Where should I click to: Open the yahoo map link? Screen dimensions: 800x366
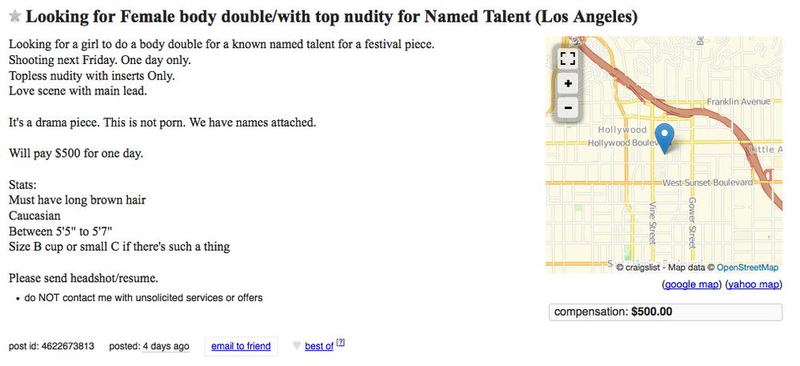click(754, 285)
